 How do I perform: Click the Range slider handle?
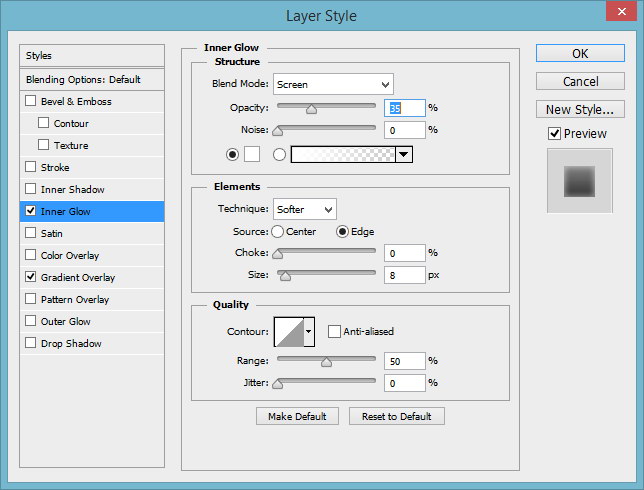[x=327, y=362]
